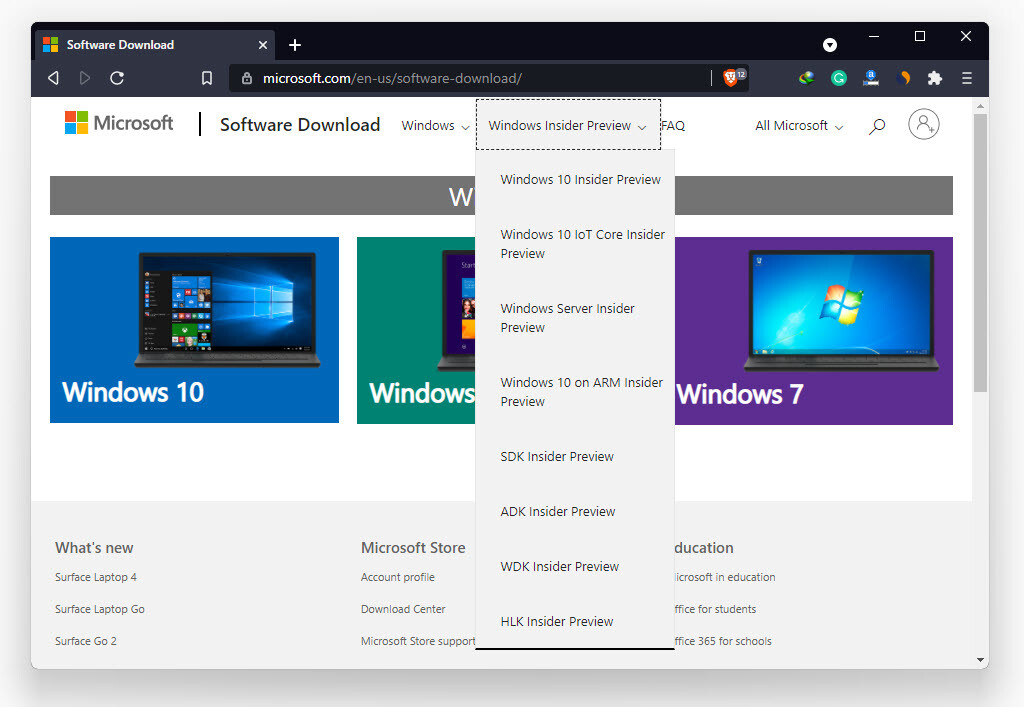Select Windows 10 Insider Preview

pos(581,180)
